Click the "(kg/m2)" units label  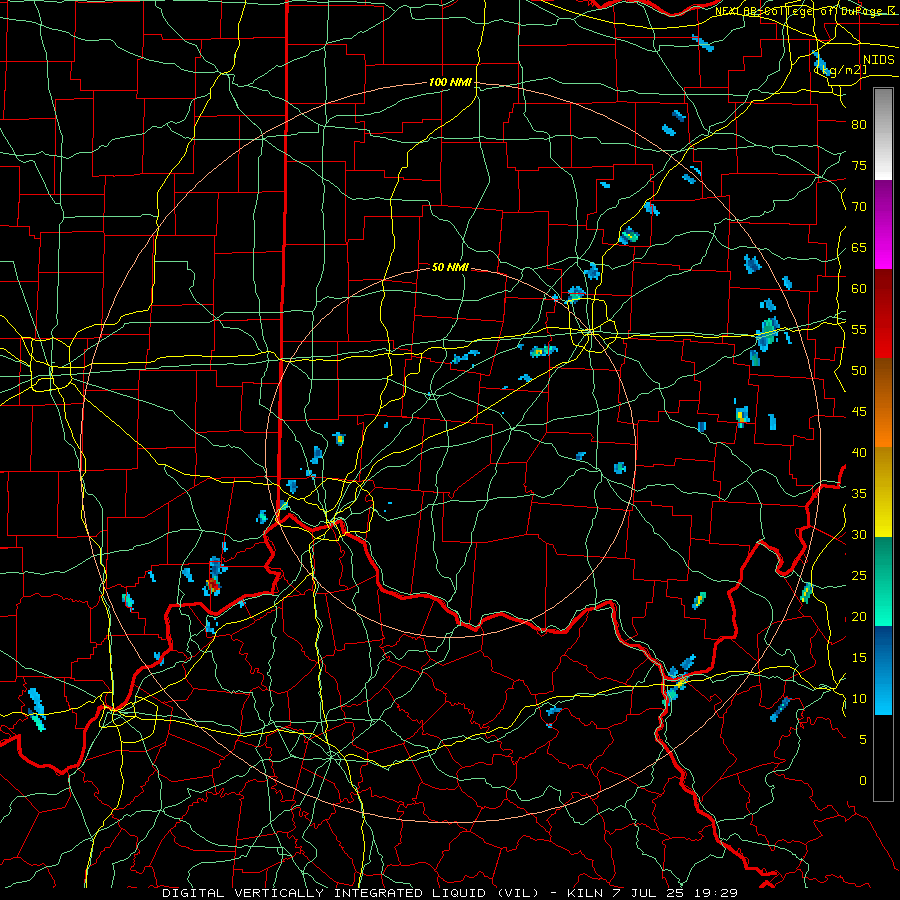(x=841, y=70)
